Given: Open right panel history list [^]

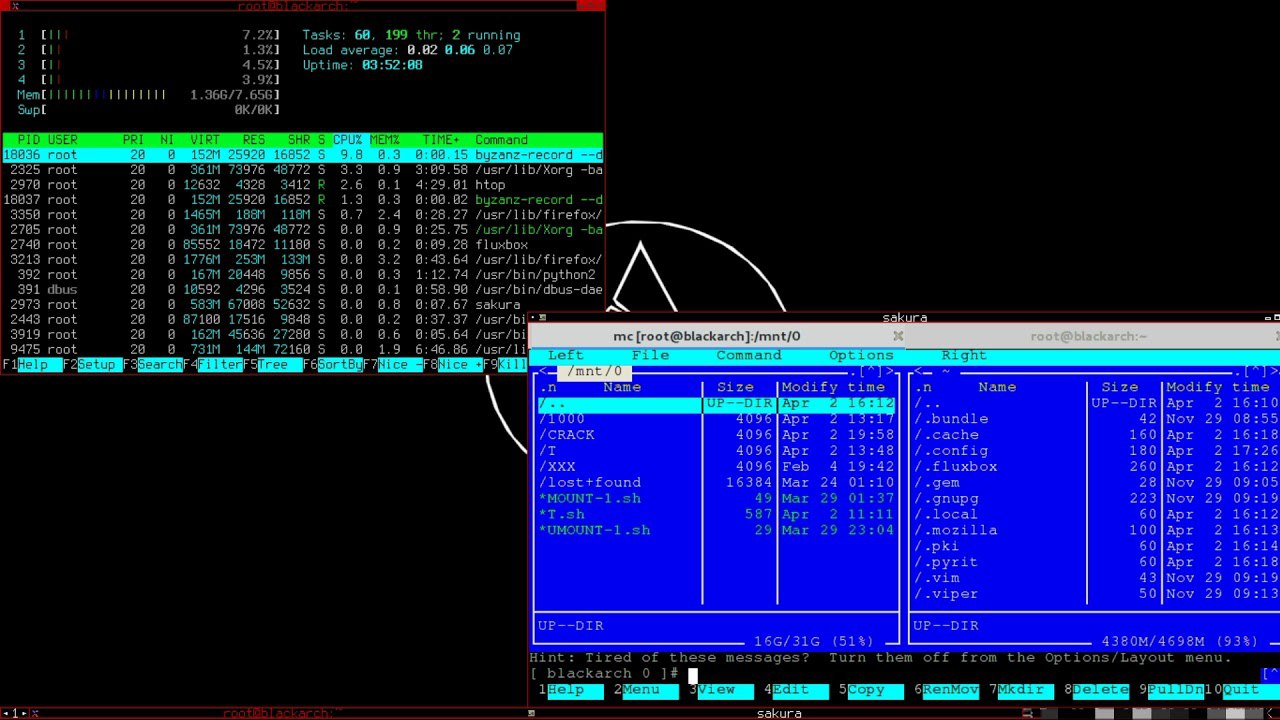Looking at the screenshot, I should [x=1254, y=372].
